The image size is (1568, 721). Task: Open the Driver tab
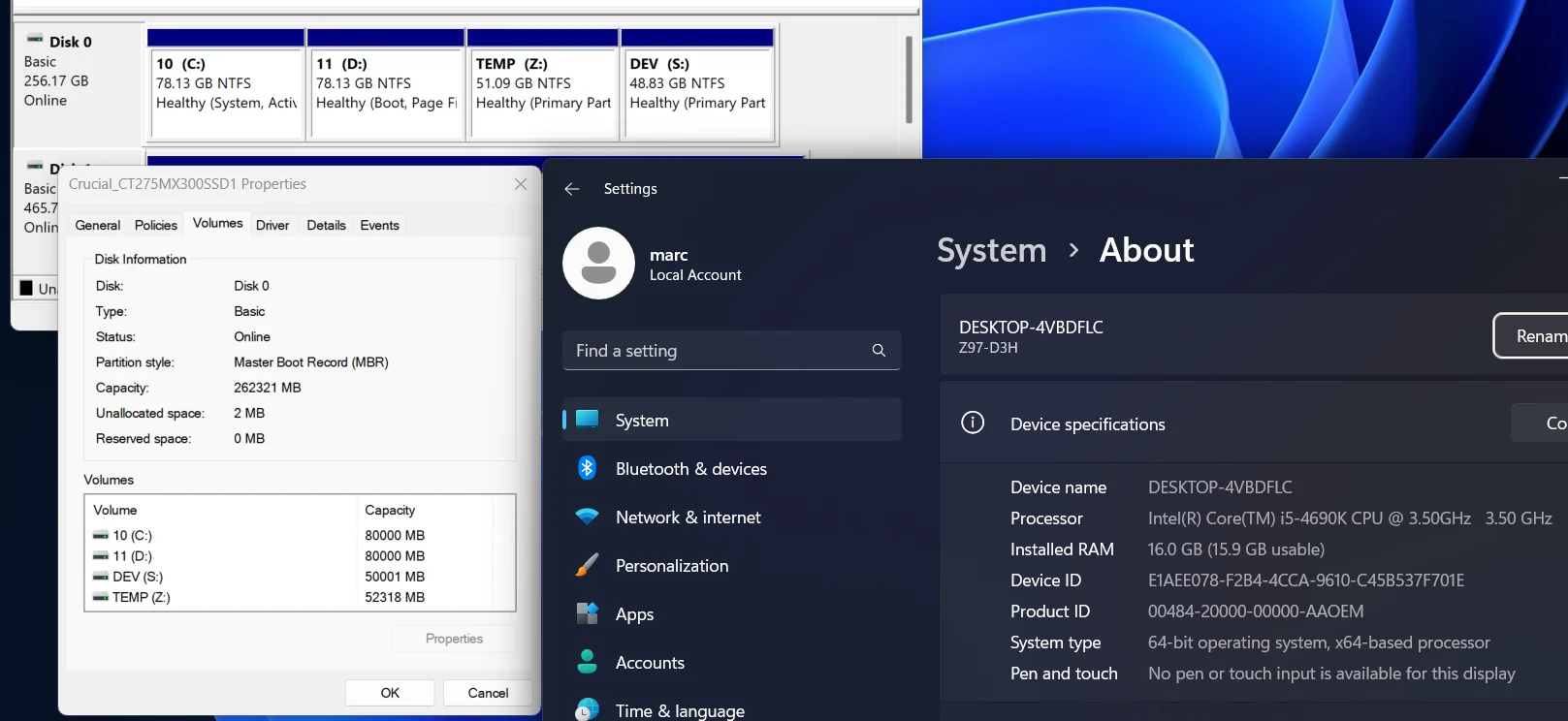[272, 225]
